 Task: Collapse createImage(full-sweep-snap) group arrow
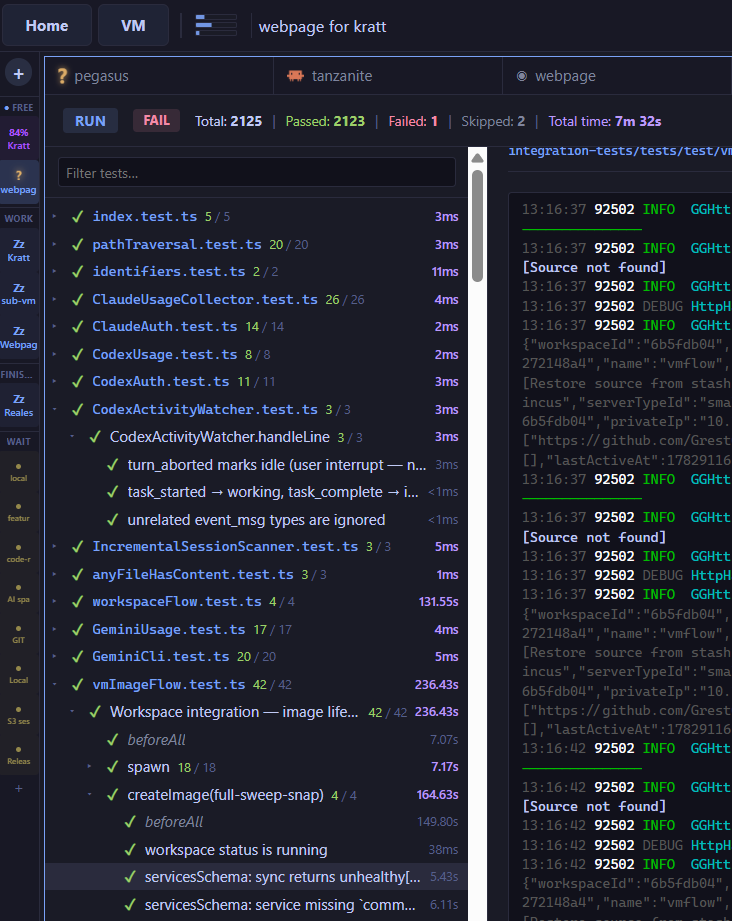(89, 794)
